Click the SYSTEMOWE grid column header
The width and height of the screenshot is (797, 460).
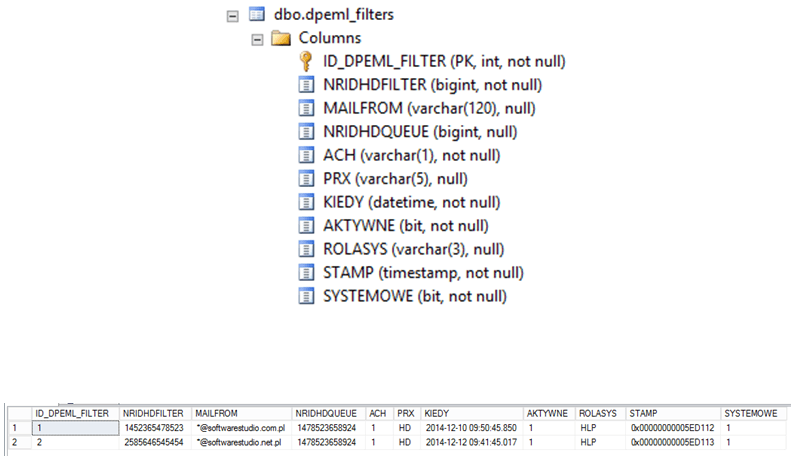click(x=753, y=413)
